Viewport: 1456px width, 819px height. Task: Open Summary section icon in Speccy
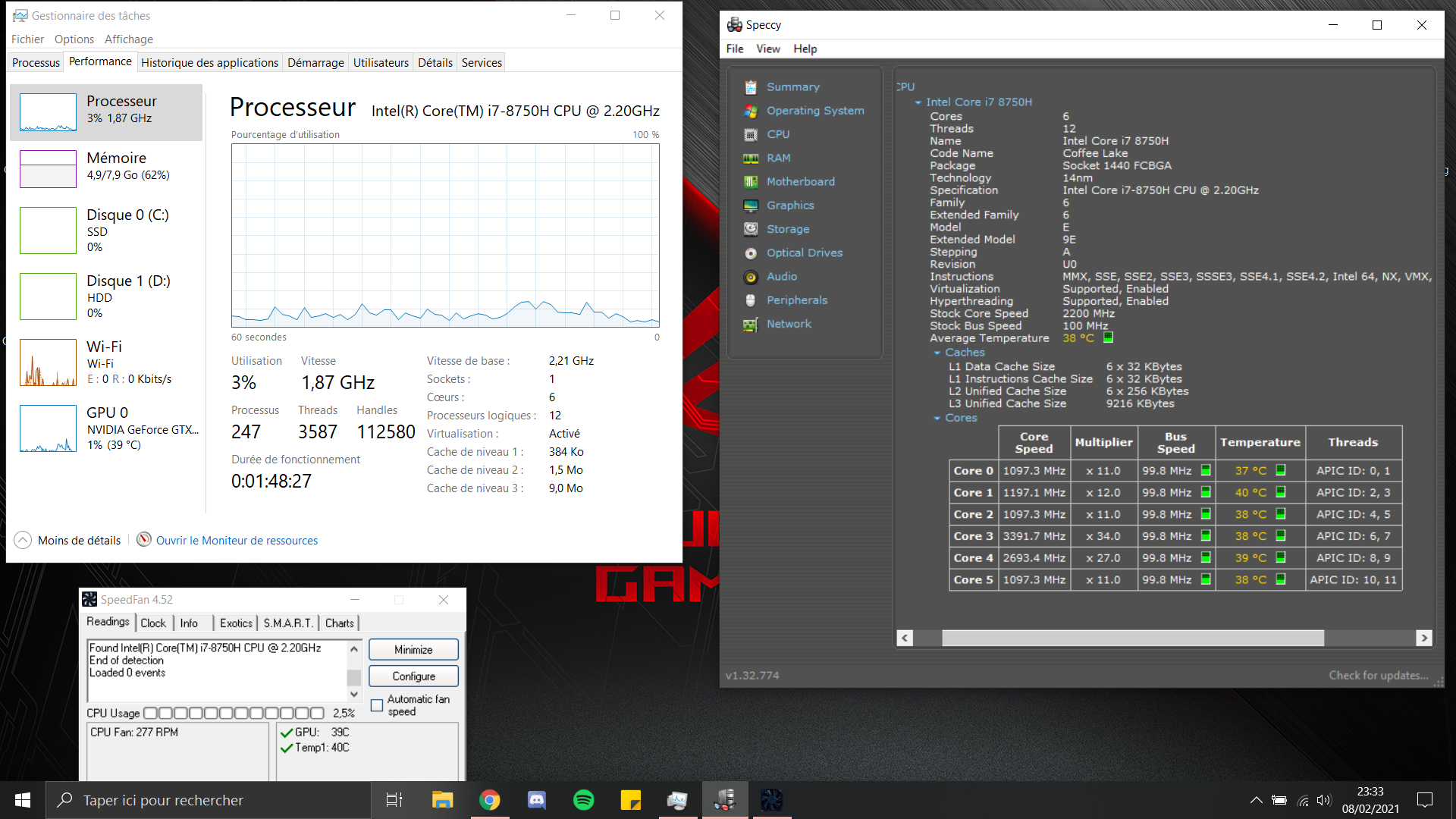pyautogui.click(x=751, y=87)
